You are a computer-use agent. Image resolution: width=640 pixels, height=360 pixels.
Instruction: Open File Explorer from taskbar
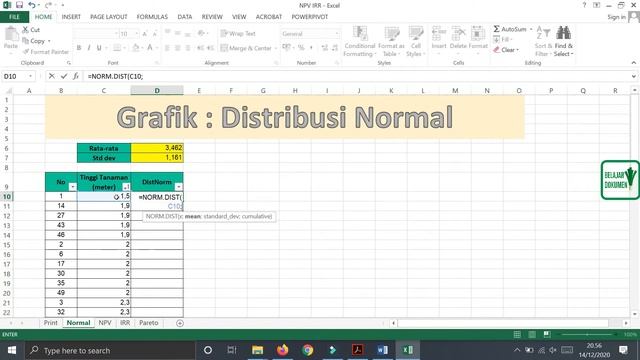pos(257,350)
